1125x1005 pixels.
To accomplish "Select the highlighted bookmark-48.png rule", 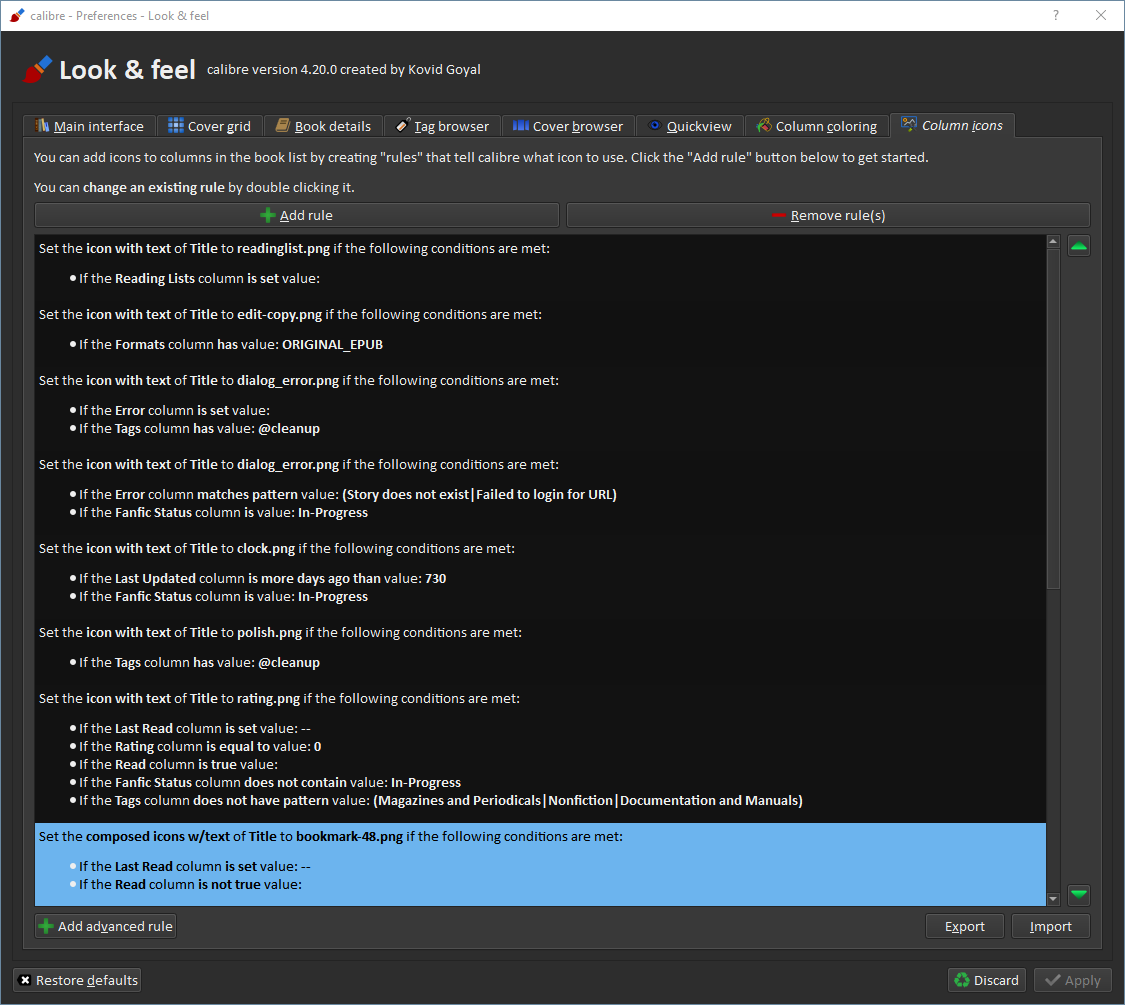I will (540, 864).
